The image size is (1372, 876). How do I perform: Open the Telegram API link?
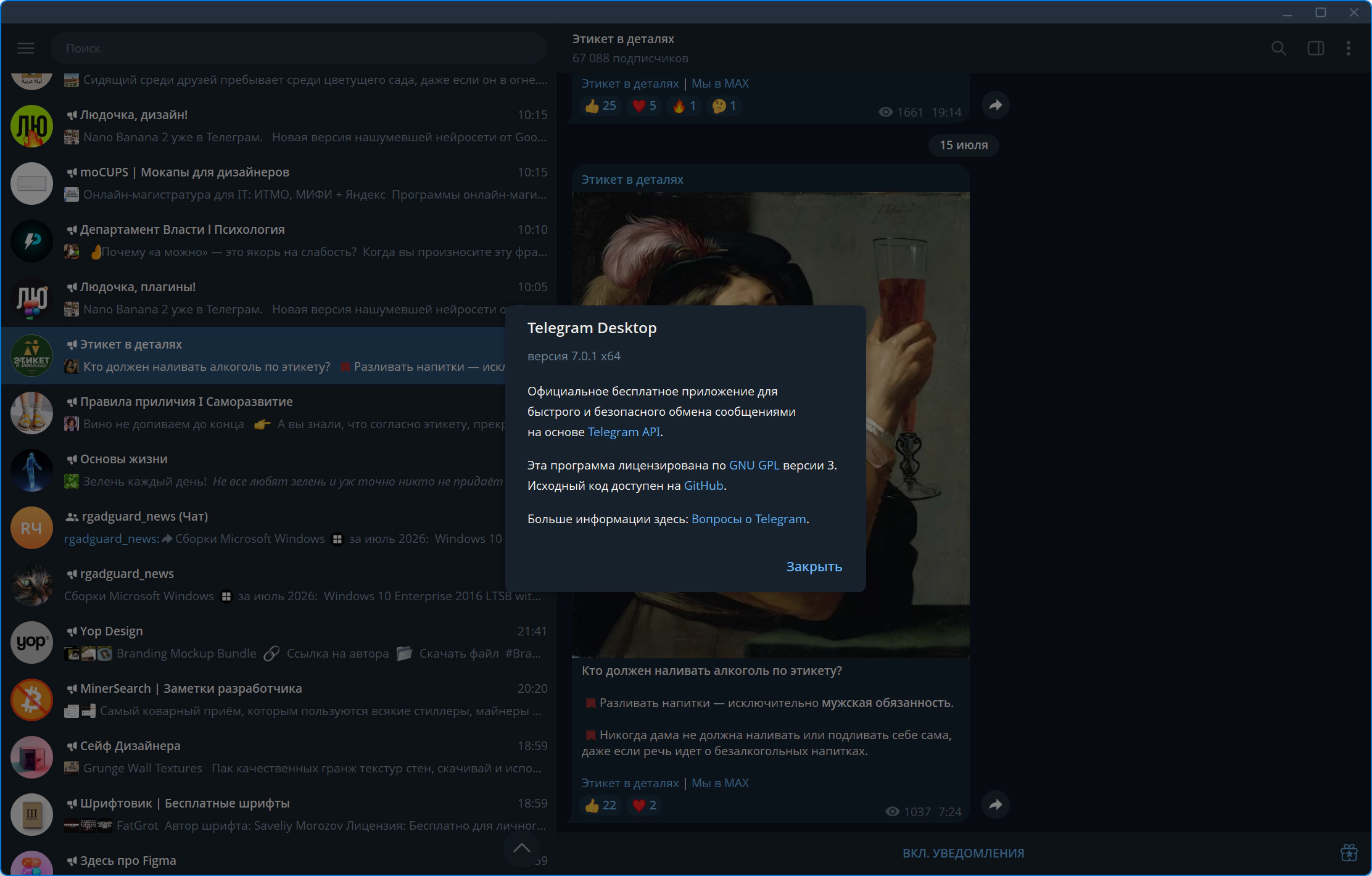[624, 432]
